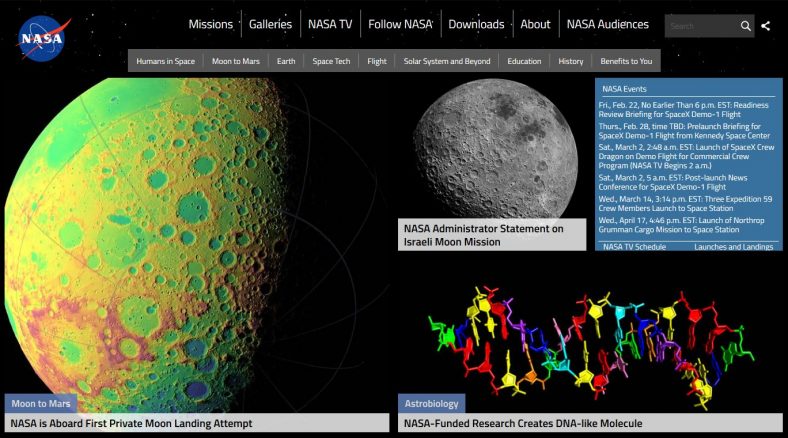Click the search magnifier icon

745,26
